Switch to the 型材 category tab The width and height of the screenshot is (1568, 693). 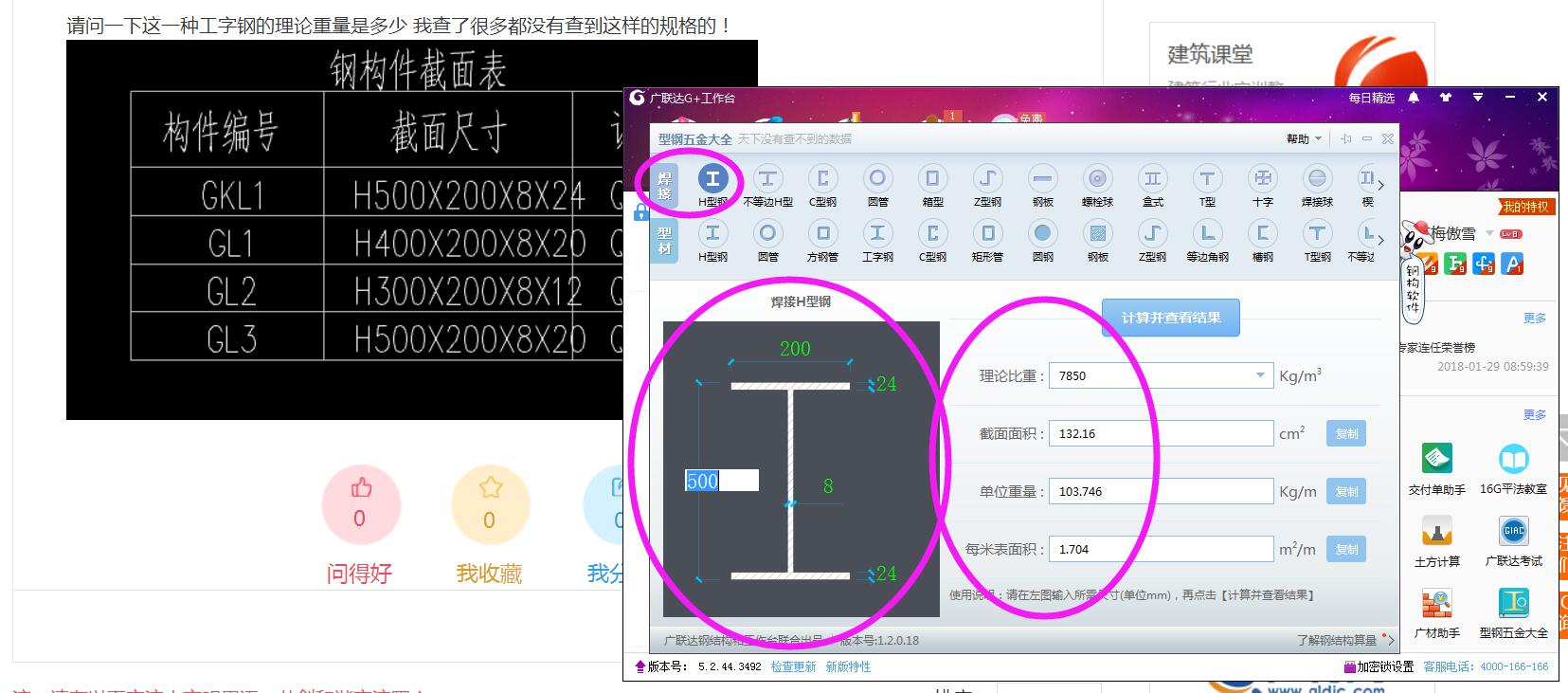pos(664,240)
